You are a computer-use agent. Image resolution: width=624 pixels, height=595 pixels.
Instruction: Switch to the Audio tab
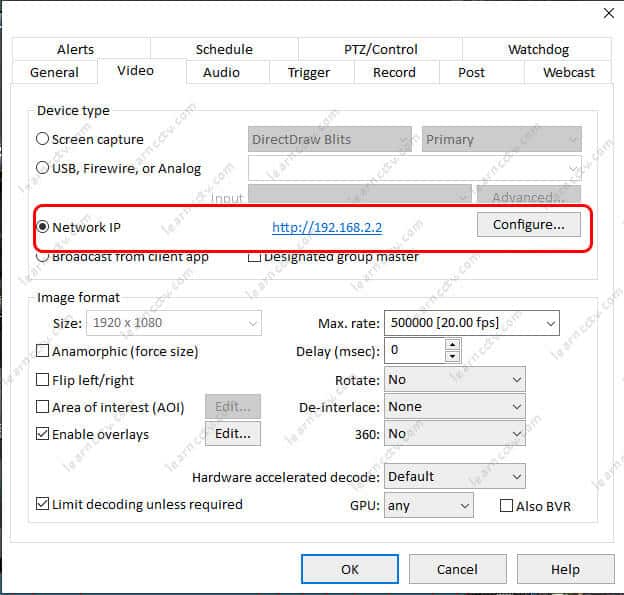click(221, 72)
